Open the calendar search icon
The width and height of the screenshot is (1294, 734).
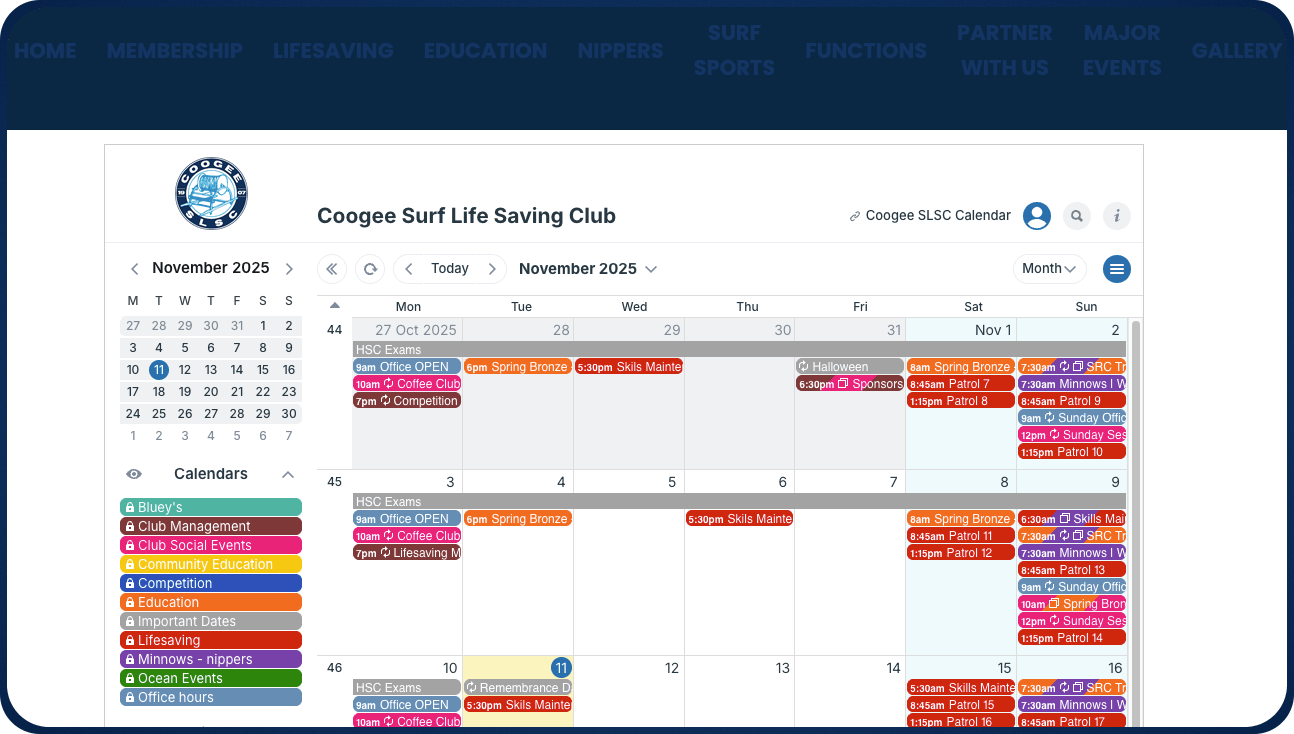pos(1077,215)
